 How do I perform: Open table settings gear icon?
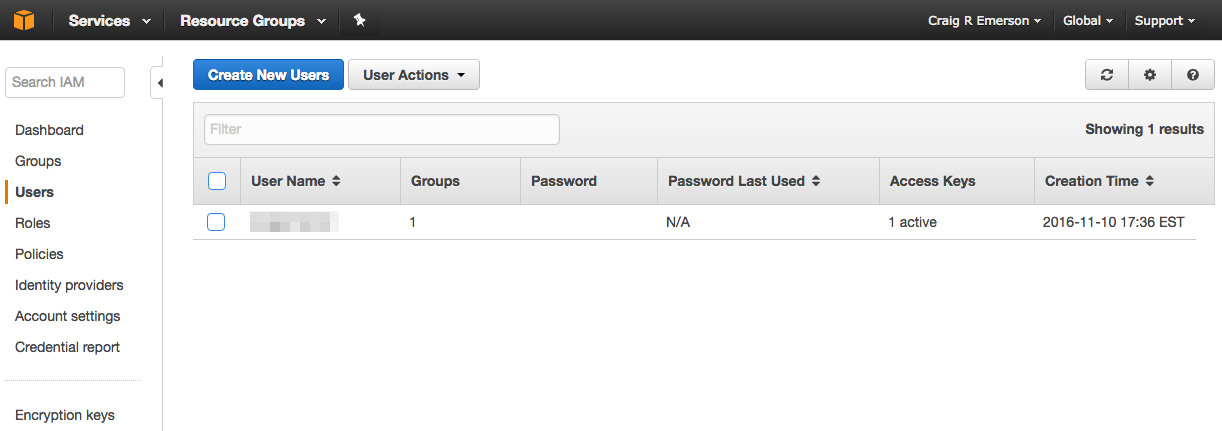point(1150,75)
